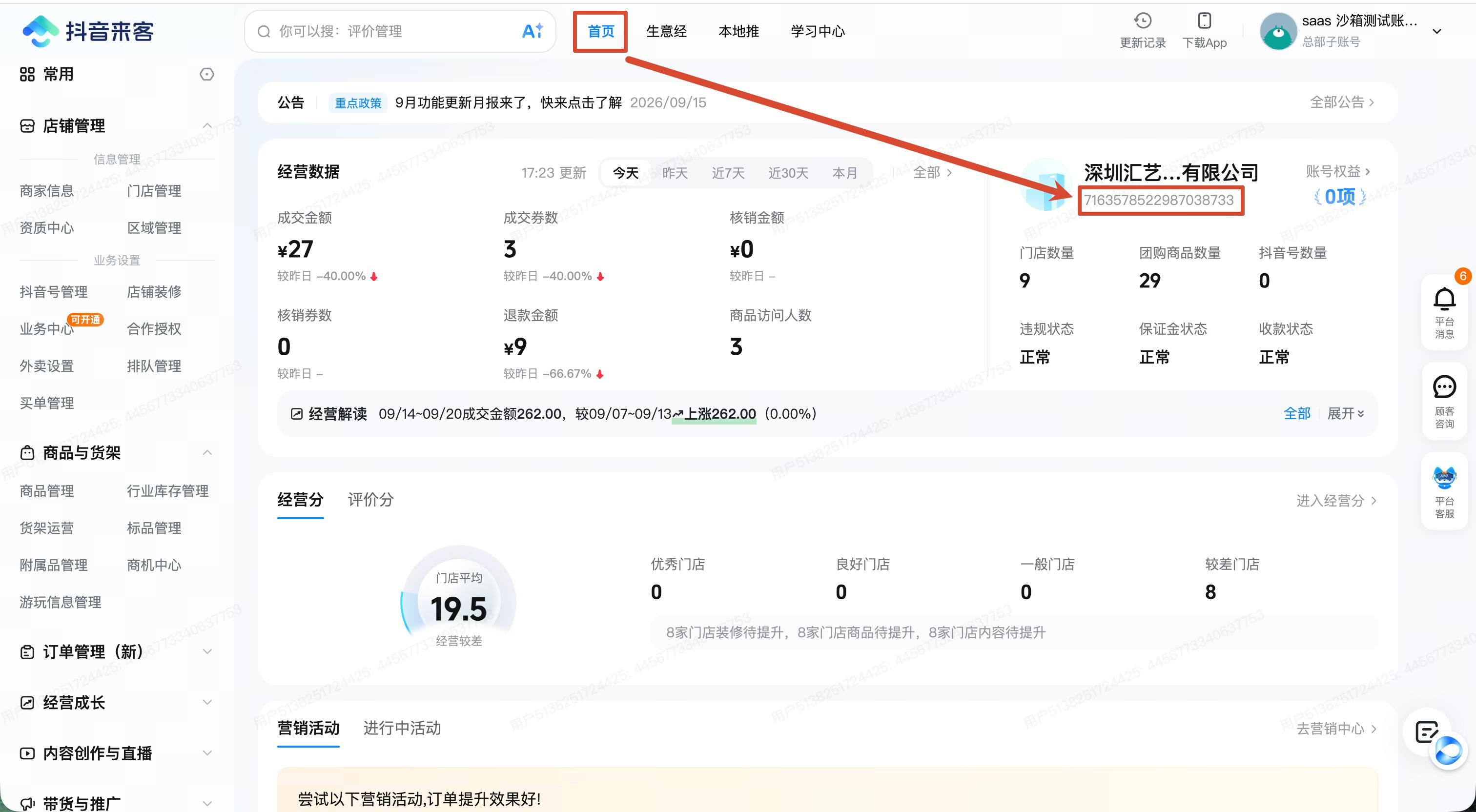Image resolution: width=1476 pixels, height=812 pixels.
Task: Open the 生意经 tab
Action: point(666,31)
